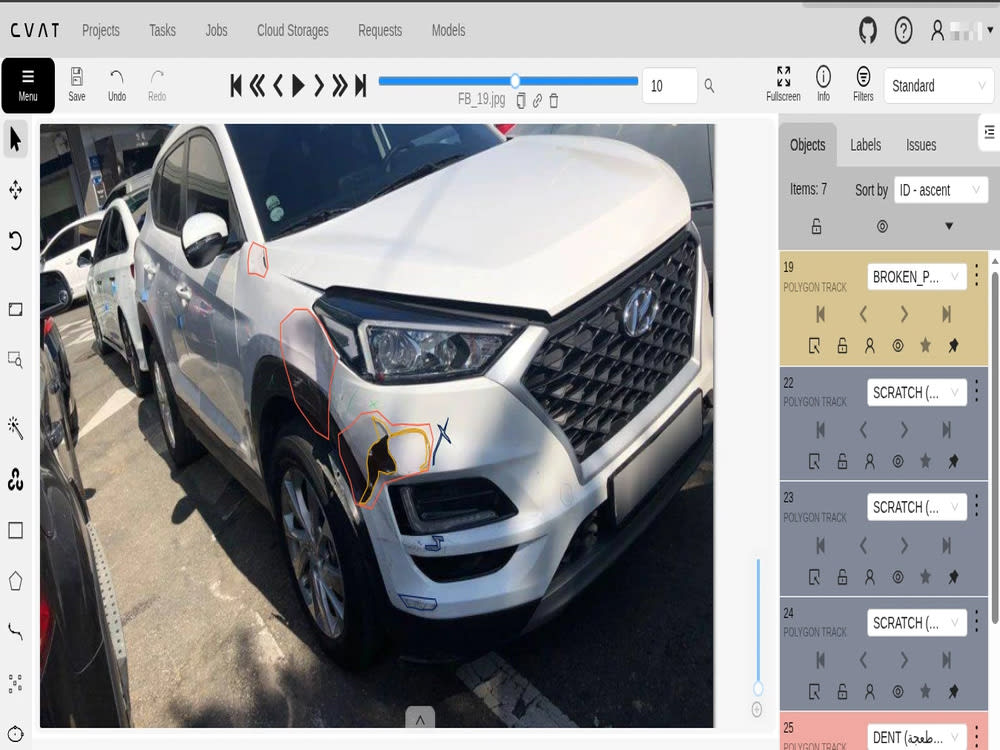Open job Info

823,84
